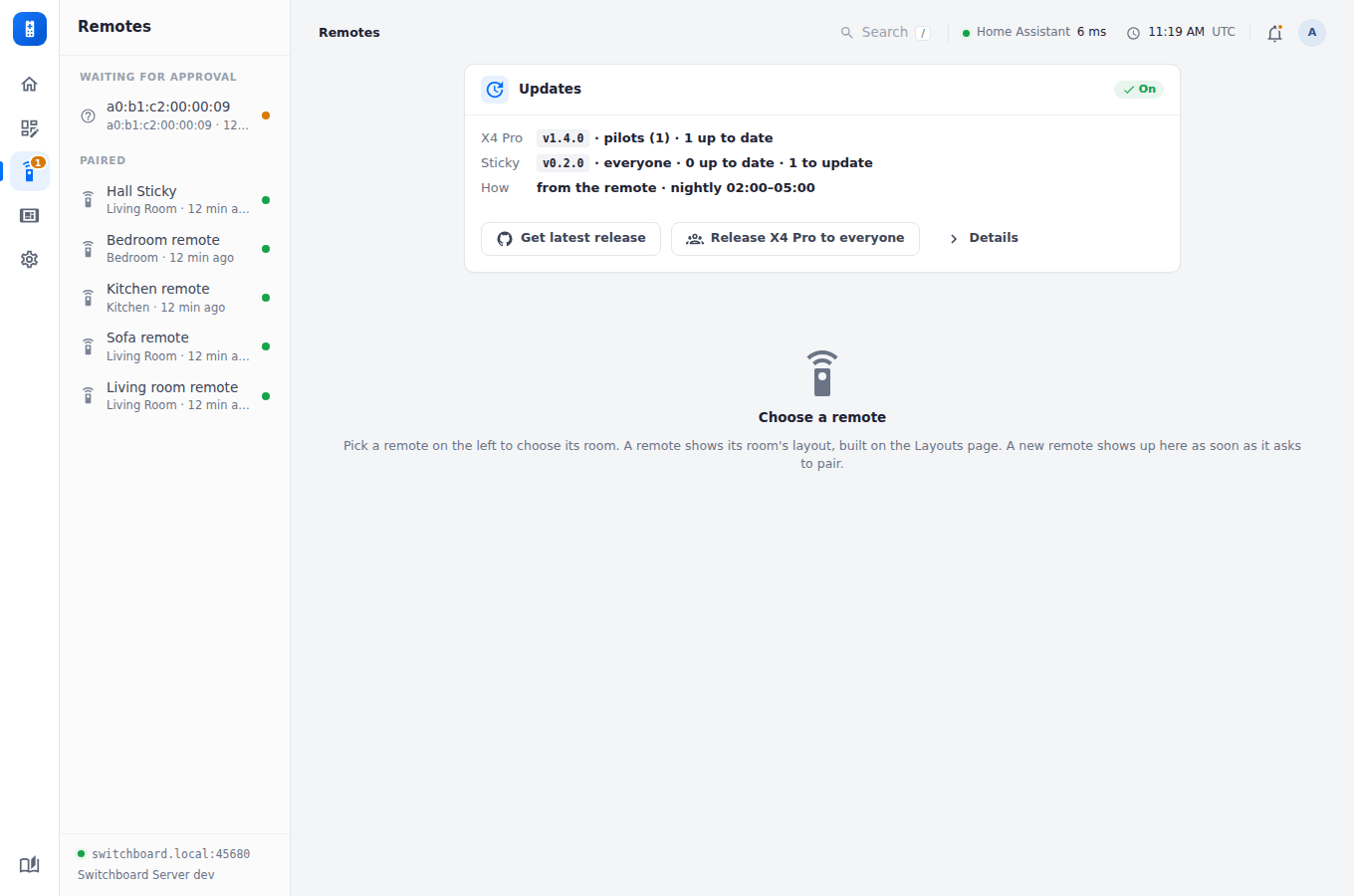Click the "WAITING FOR APPROVAL" section heading
1354x896 pixels.
[158, 77]
